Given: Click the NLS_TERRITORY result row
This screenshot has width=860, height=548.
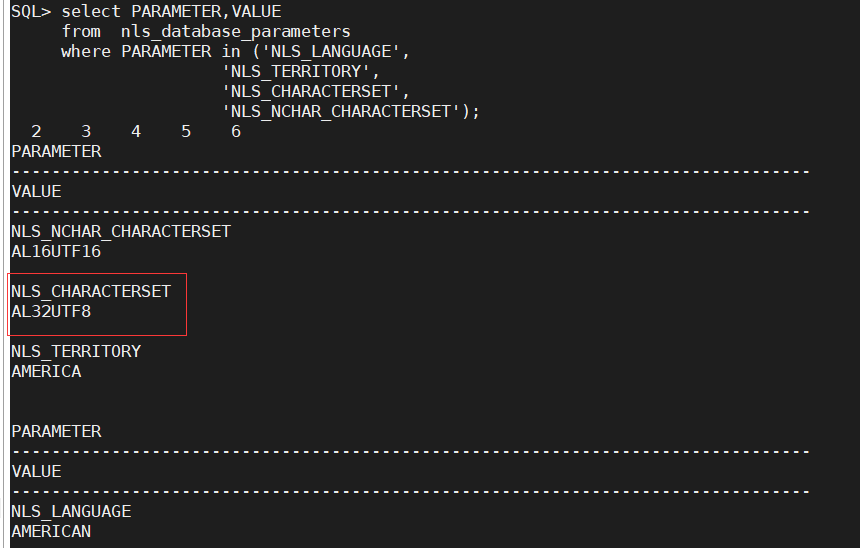Looking at the screenshot, I should 76,352.
